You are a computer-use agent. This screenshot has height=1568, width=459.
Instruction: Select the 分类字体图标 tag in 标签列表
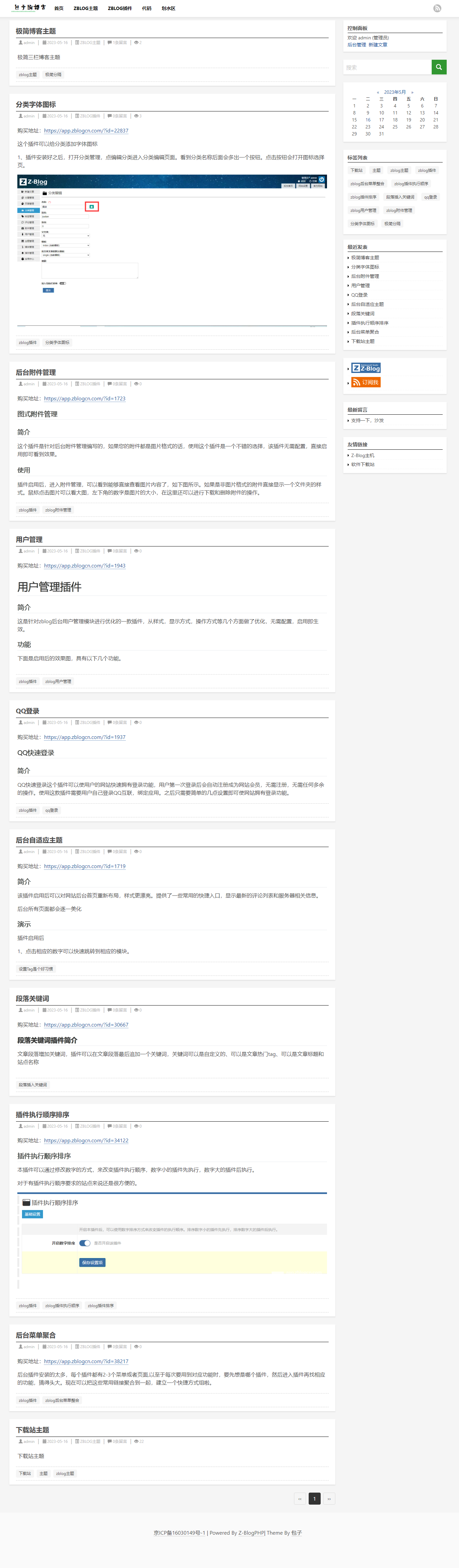click(x=363, y=224)
